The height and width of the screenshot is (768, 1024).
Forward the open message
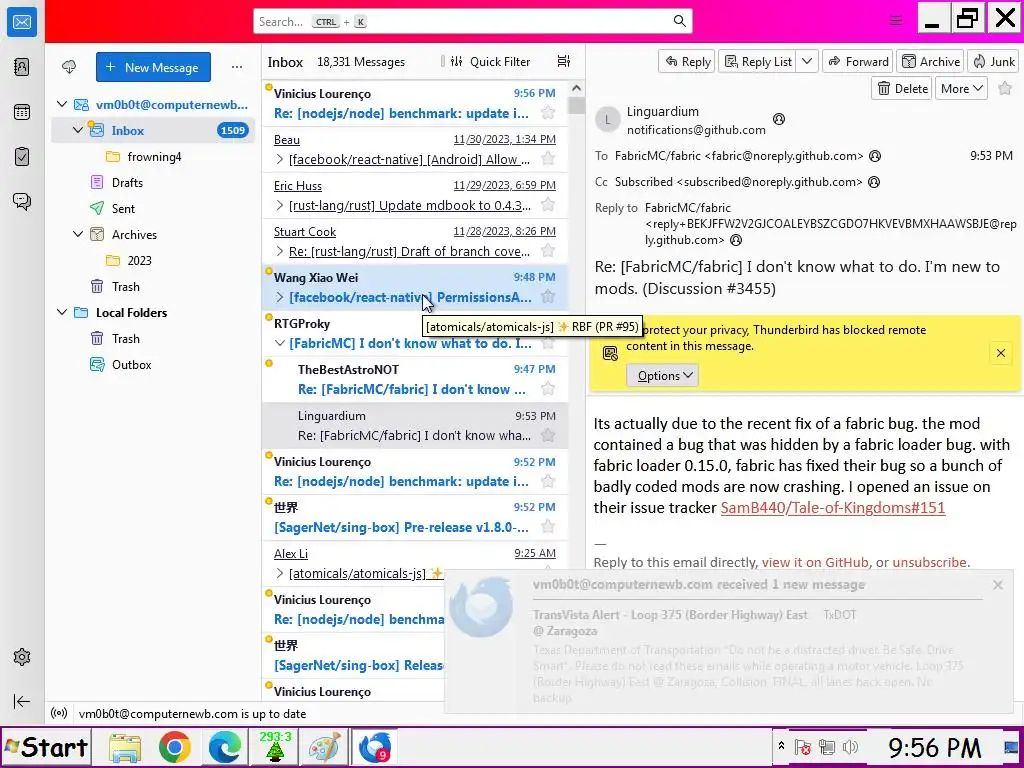pyautogui.click(x=858, y=61)
